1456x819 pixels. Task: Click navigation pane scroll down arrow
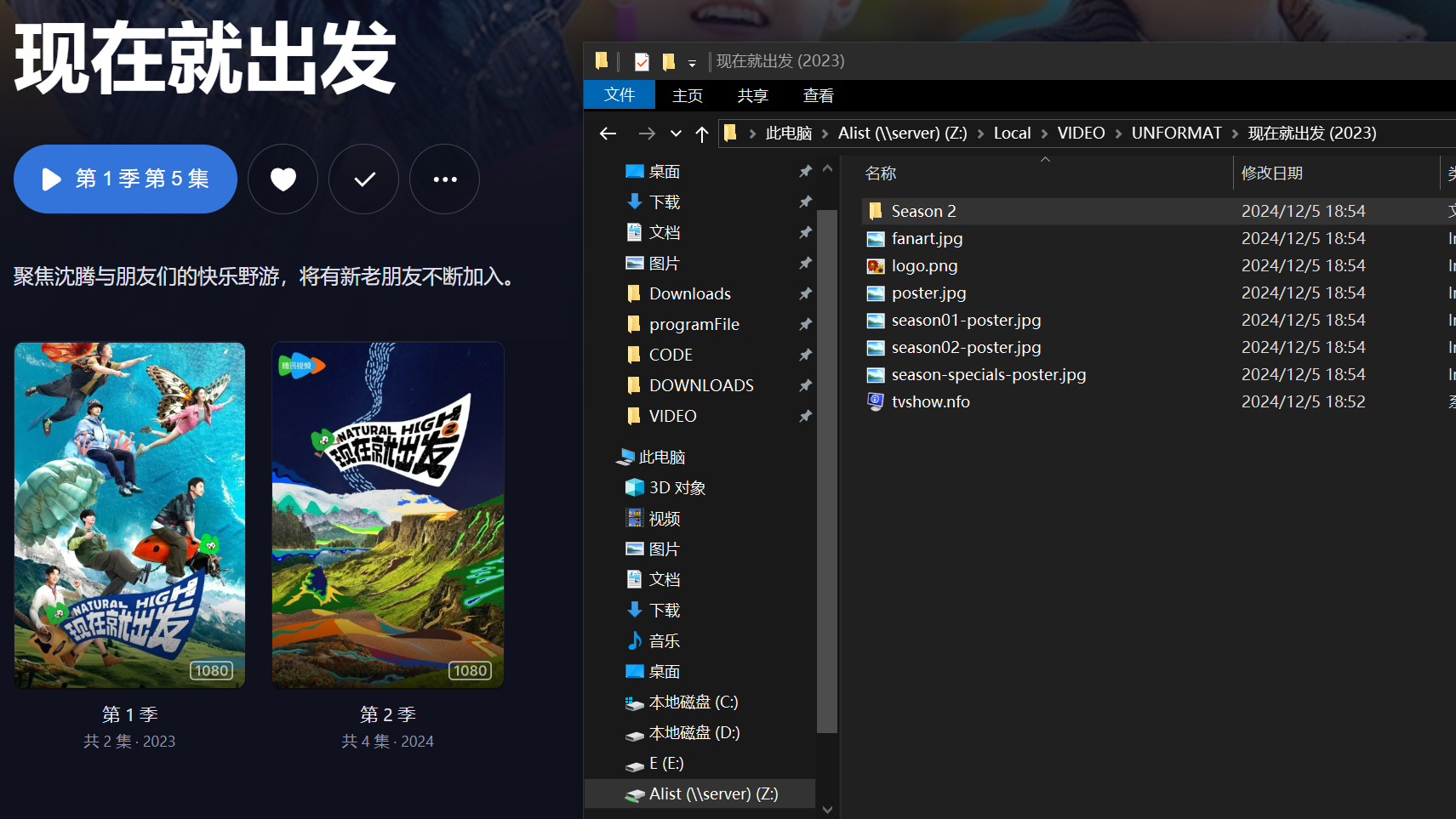(x=827, y=810)
